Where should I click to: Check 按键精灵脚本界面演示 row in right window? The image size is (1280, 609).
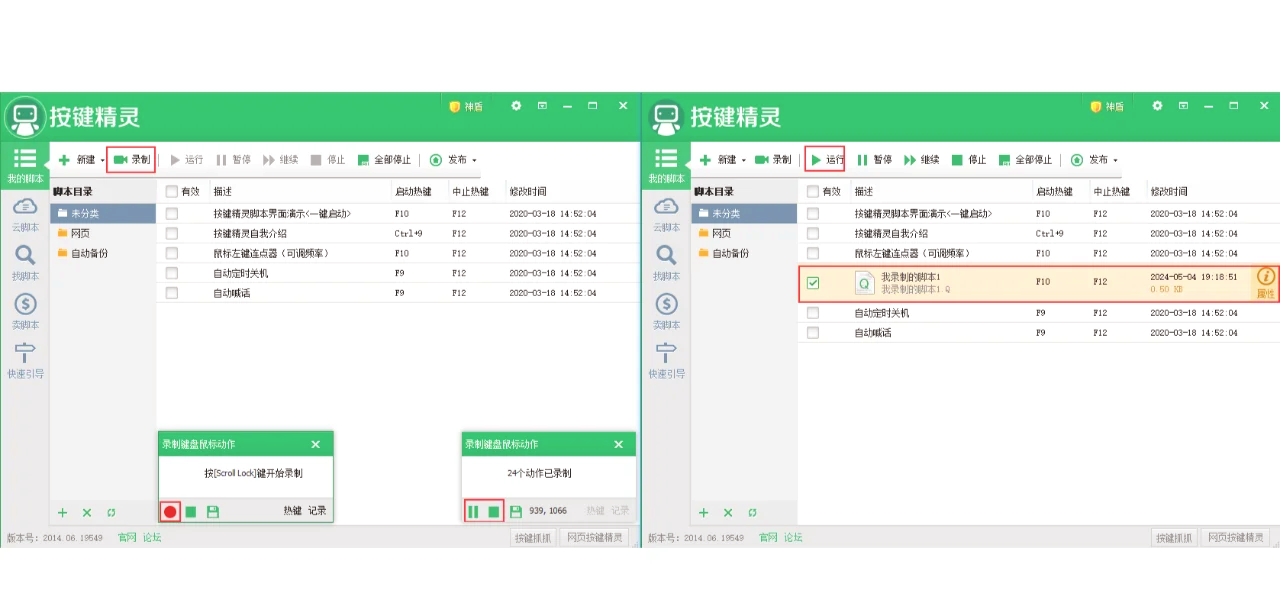(813, 213)
